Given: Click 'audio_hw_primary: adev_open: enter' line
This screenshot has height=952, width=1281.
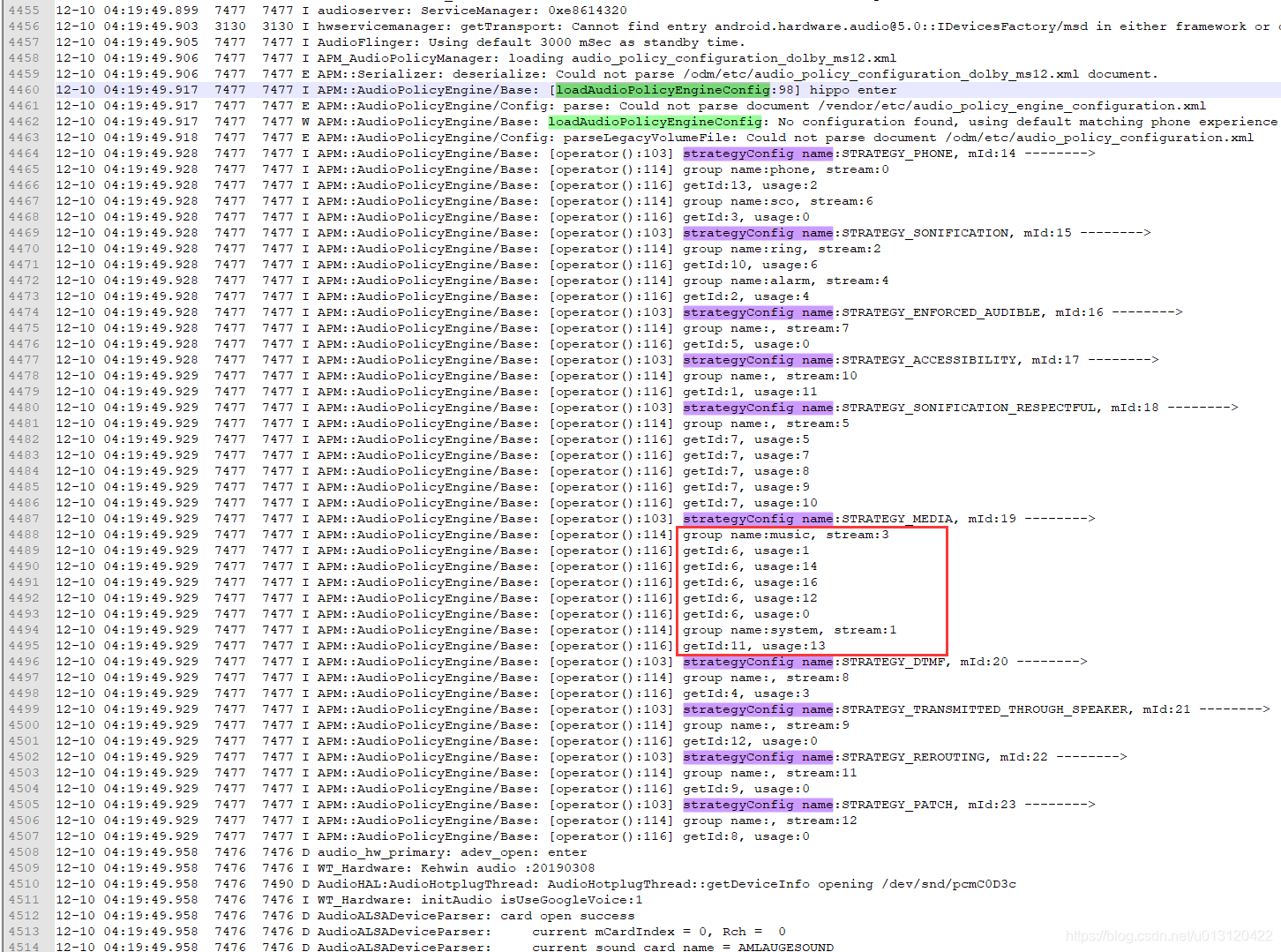Looking at the screenshot, I should (x=452, y=852).
